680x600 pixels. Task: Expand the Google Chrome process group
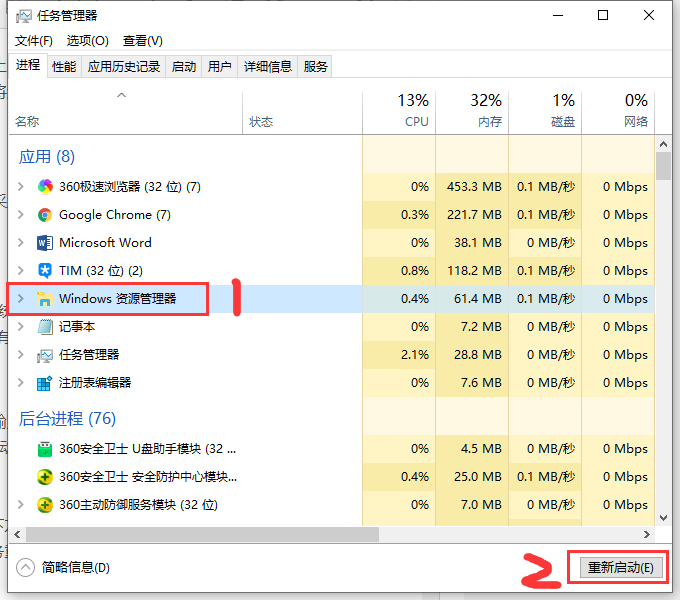coord(20,215)
